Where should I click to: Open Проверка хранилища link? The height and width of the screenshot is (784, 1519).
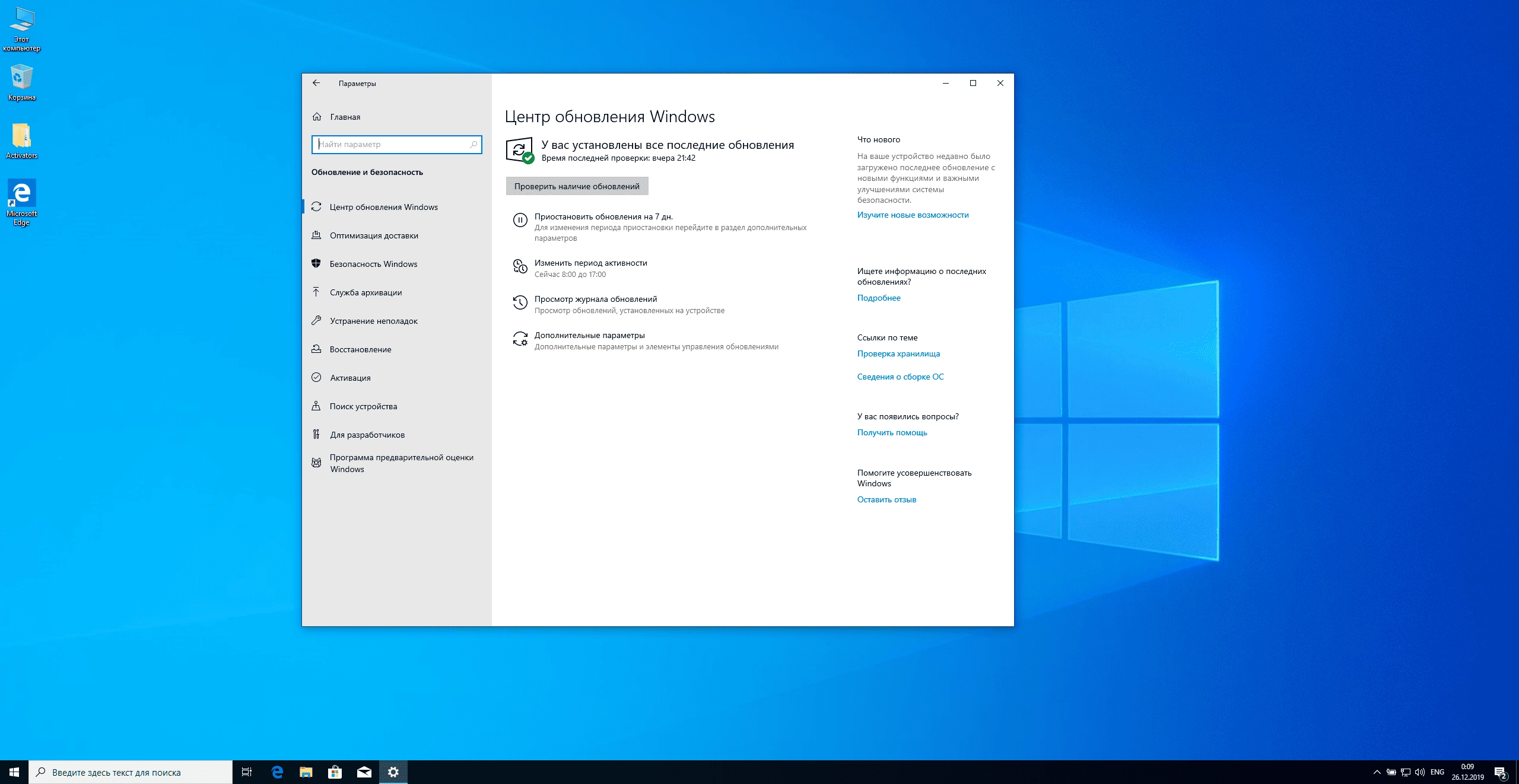coord(898,353)
